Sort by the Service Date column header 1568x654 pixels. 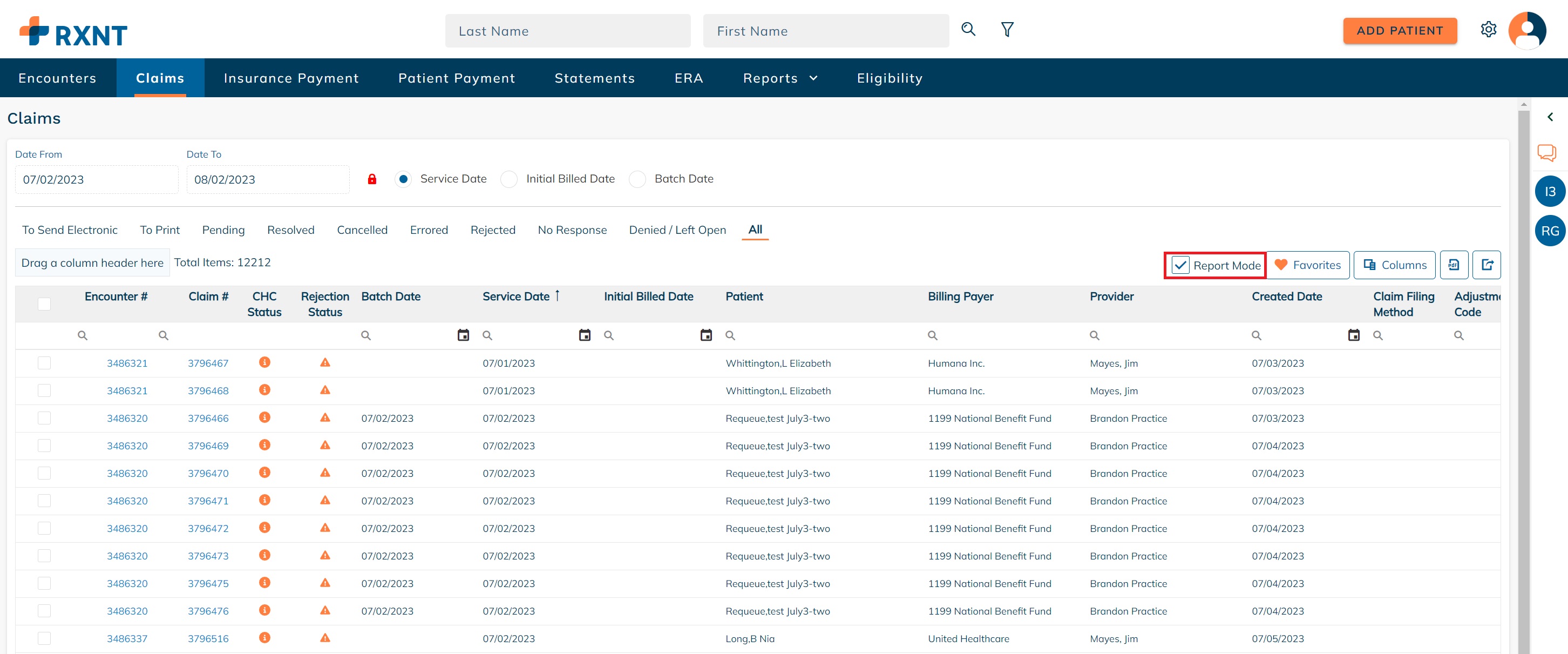point(516,296)
